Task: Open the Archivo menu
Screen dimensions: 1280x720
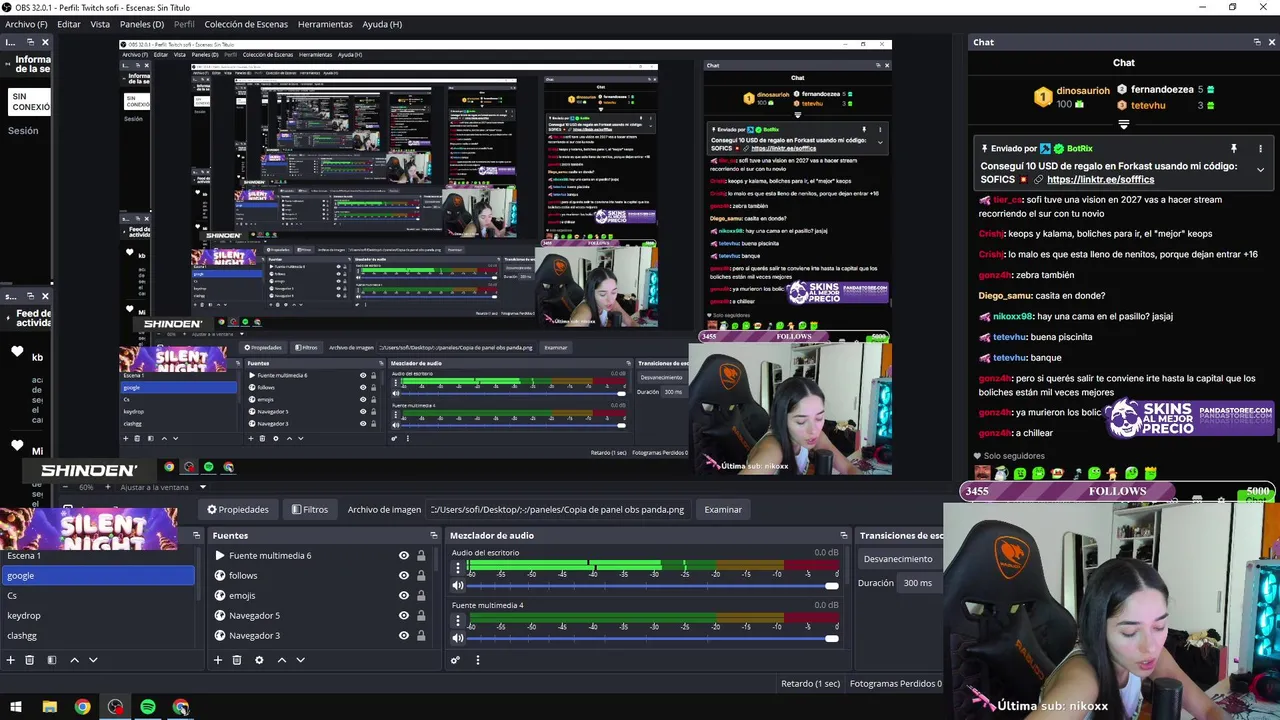Action: click(26, 24)
